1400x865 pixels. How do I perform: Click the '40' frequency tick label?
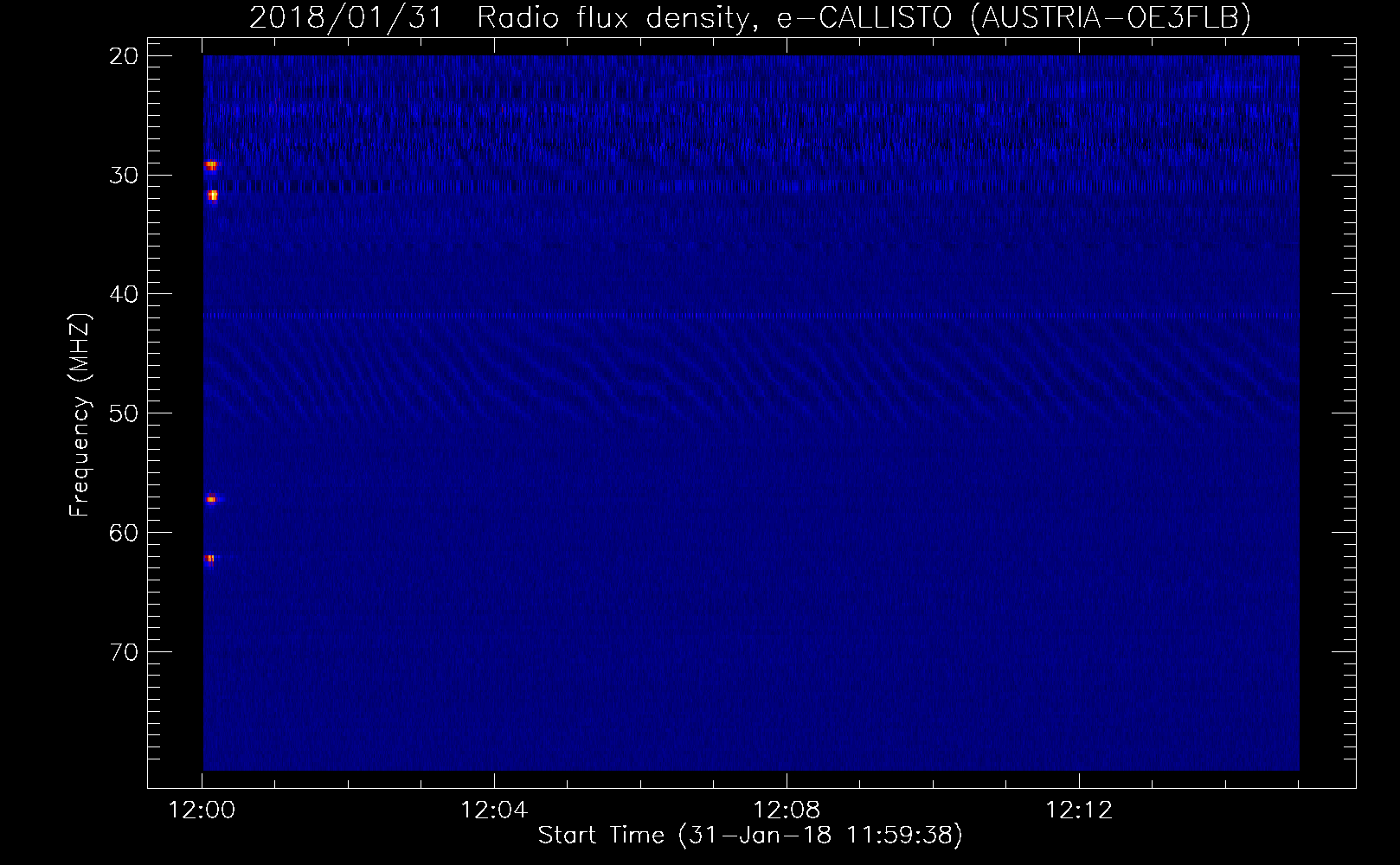[x=124, y=294]
